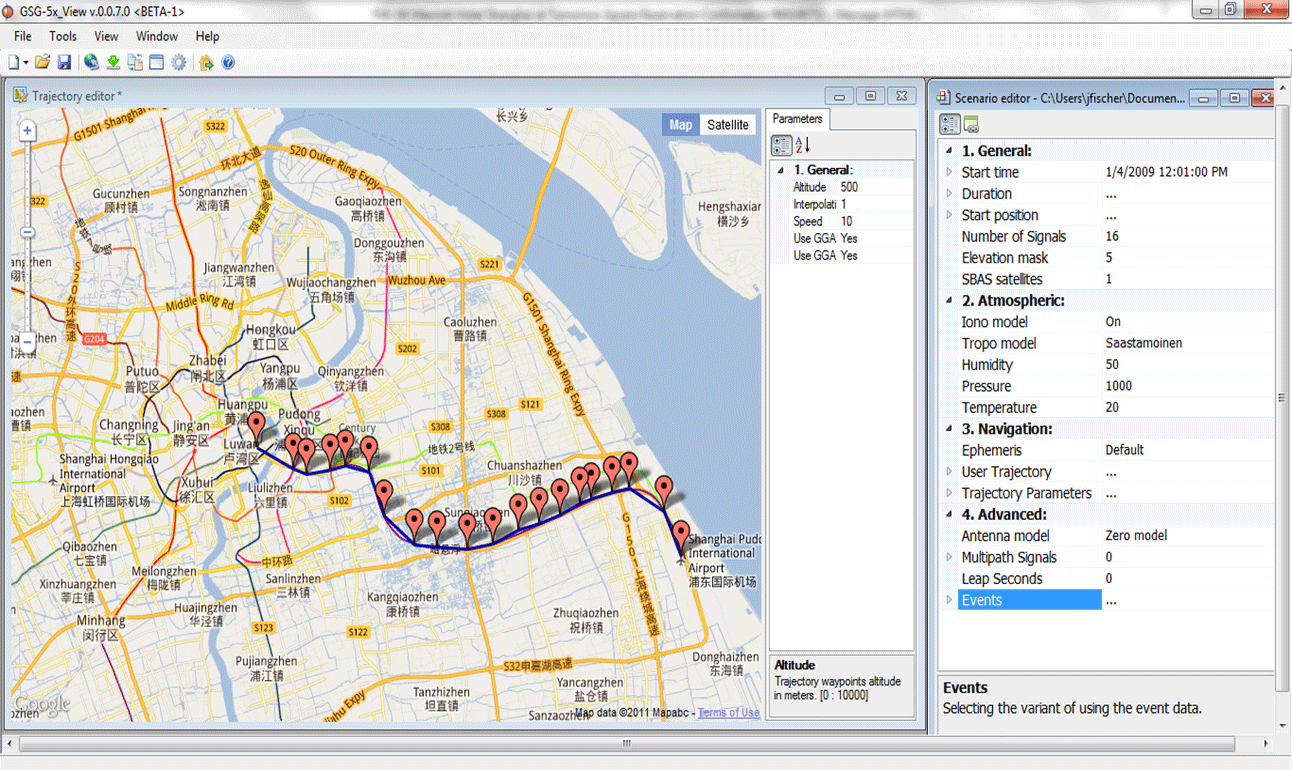
Task: Click the map zoom slider handle
Action: pyautogui.click(x=28, y=232)
